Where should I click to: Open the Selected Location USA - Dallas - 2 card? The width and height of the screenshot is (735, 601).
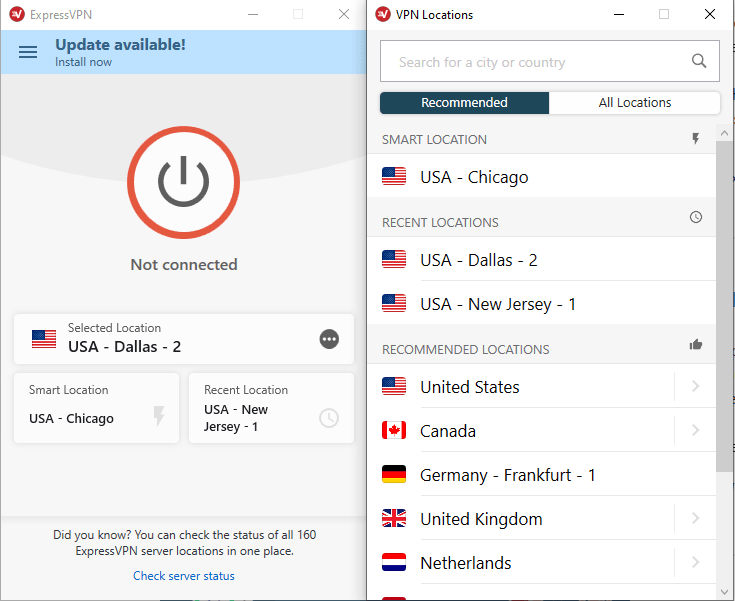click(184, 339)
